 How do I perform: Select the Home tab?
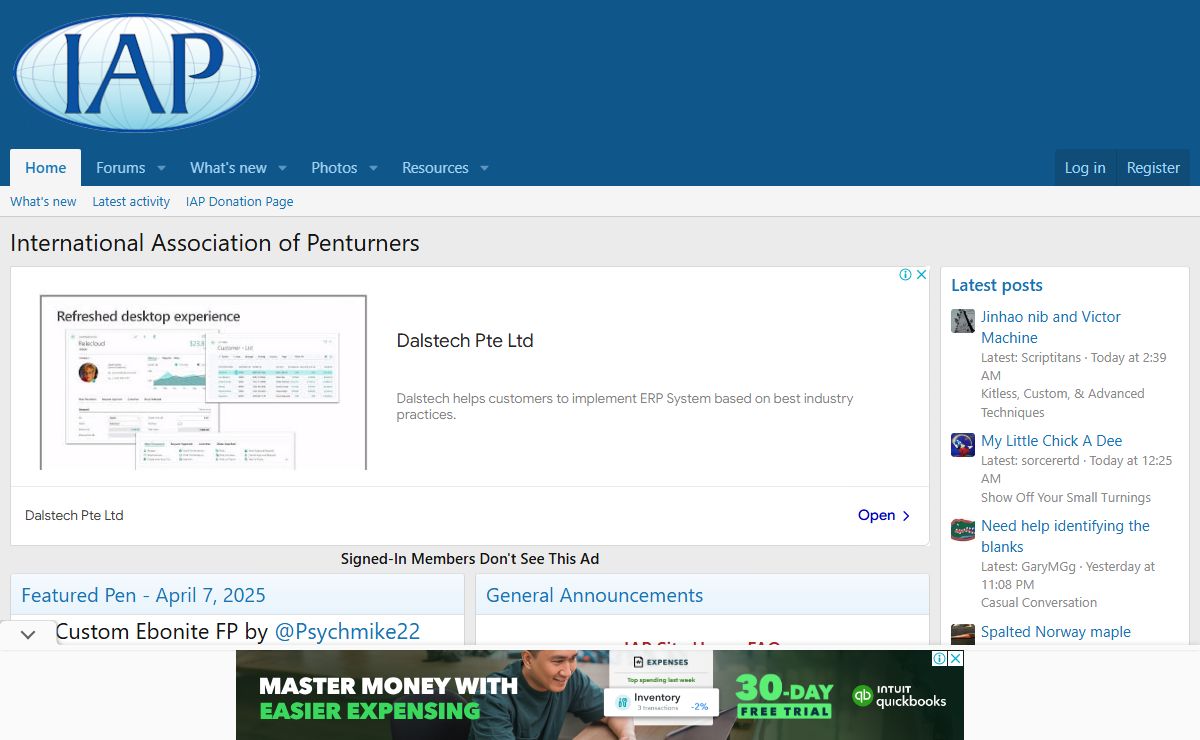(x=46, y=168)
